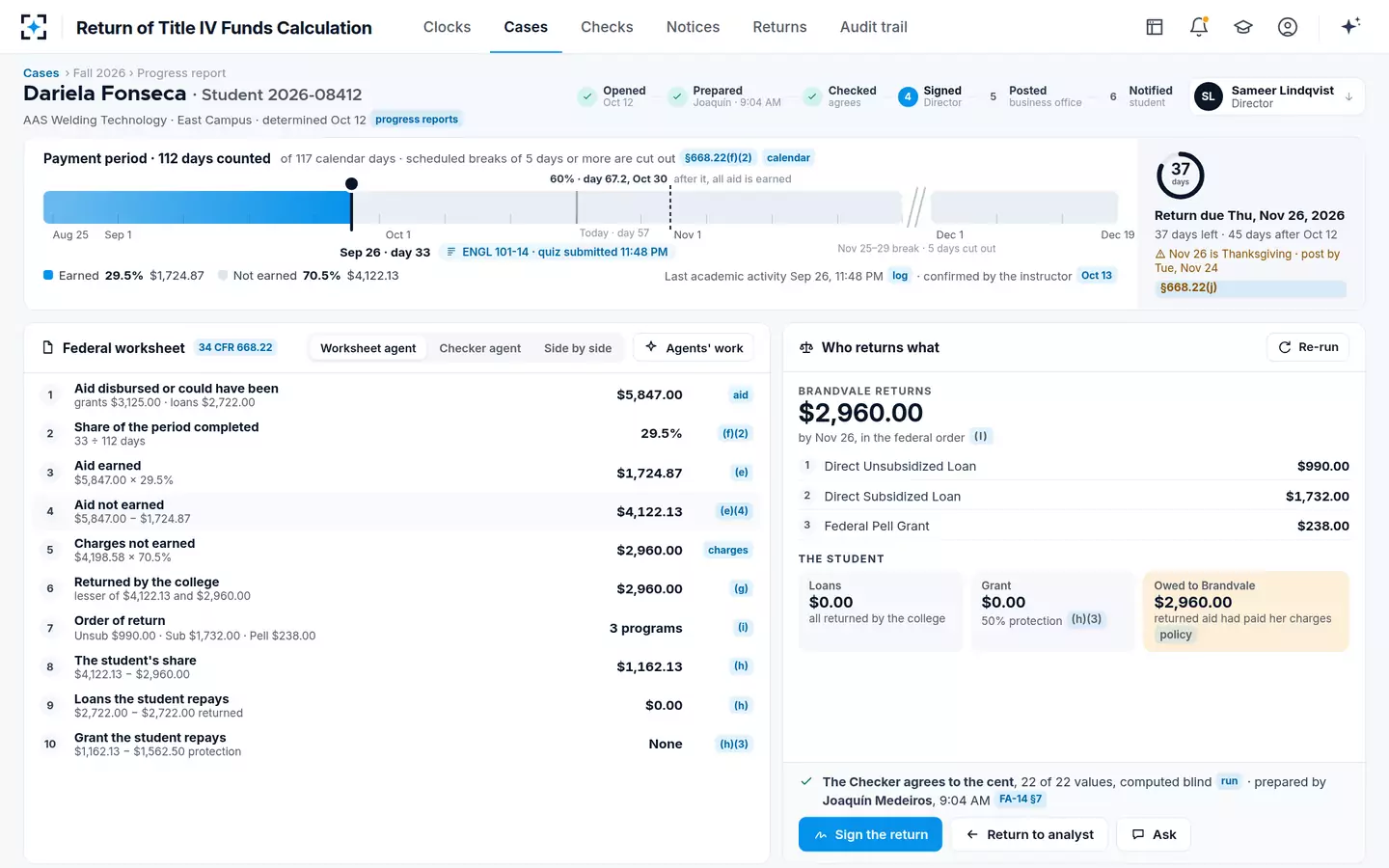The image size is (1389, 868).
Task: Open the layout panel icon
Action: click(x=1155, y=27)
